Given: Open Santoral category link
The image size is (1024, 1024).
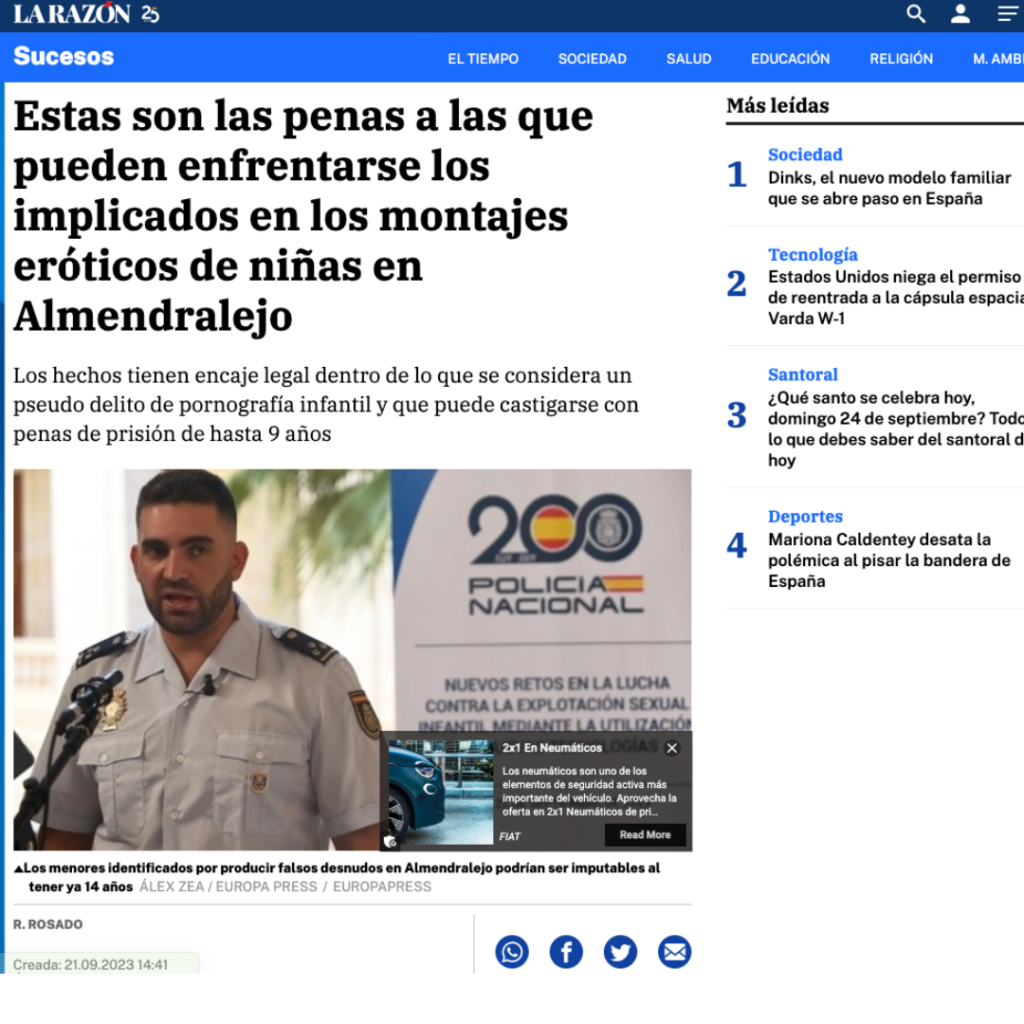Looking at the screenshot, I should click(x=803, y=375).
